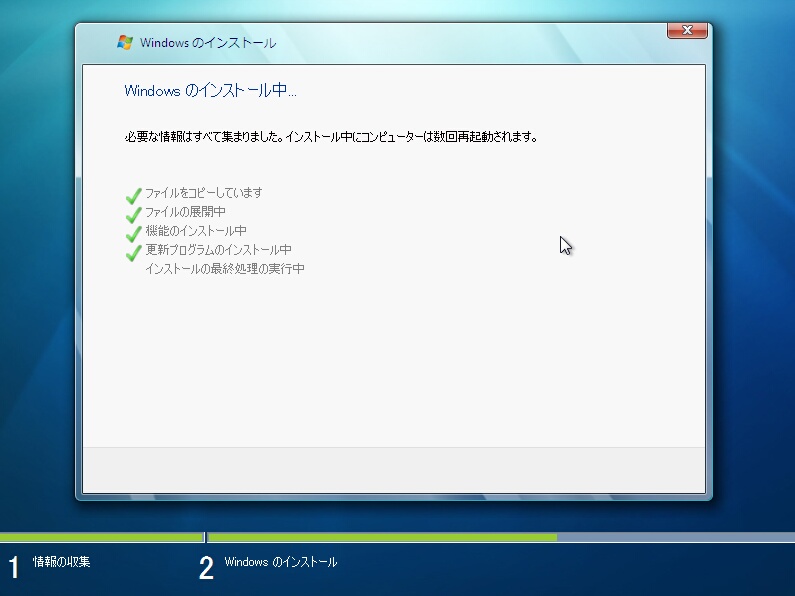
Task: Click green checkmark beside 更新プログラムのインストール中
Action: (133, 252)
